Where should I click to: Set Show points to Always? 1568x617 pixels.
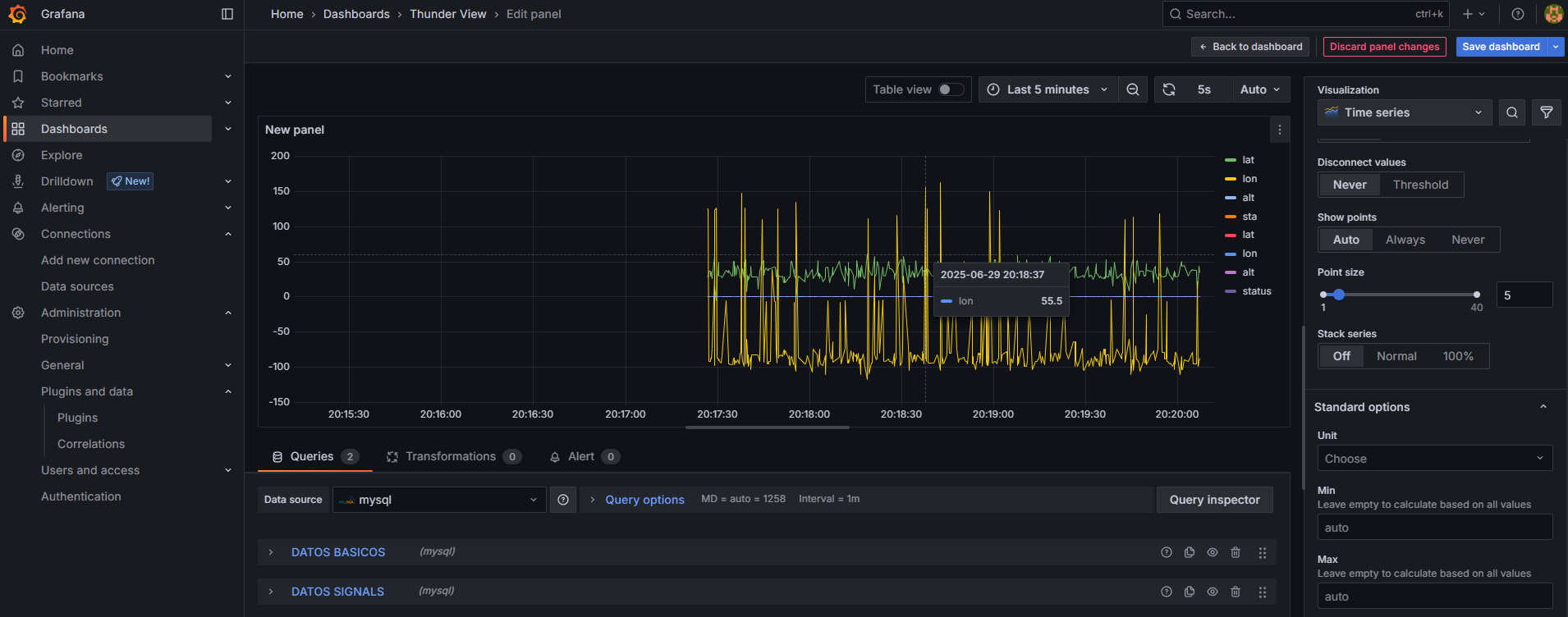click(1405, 240)
